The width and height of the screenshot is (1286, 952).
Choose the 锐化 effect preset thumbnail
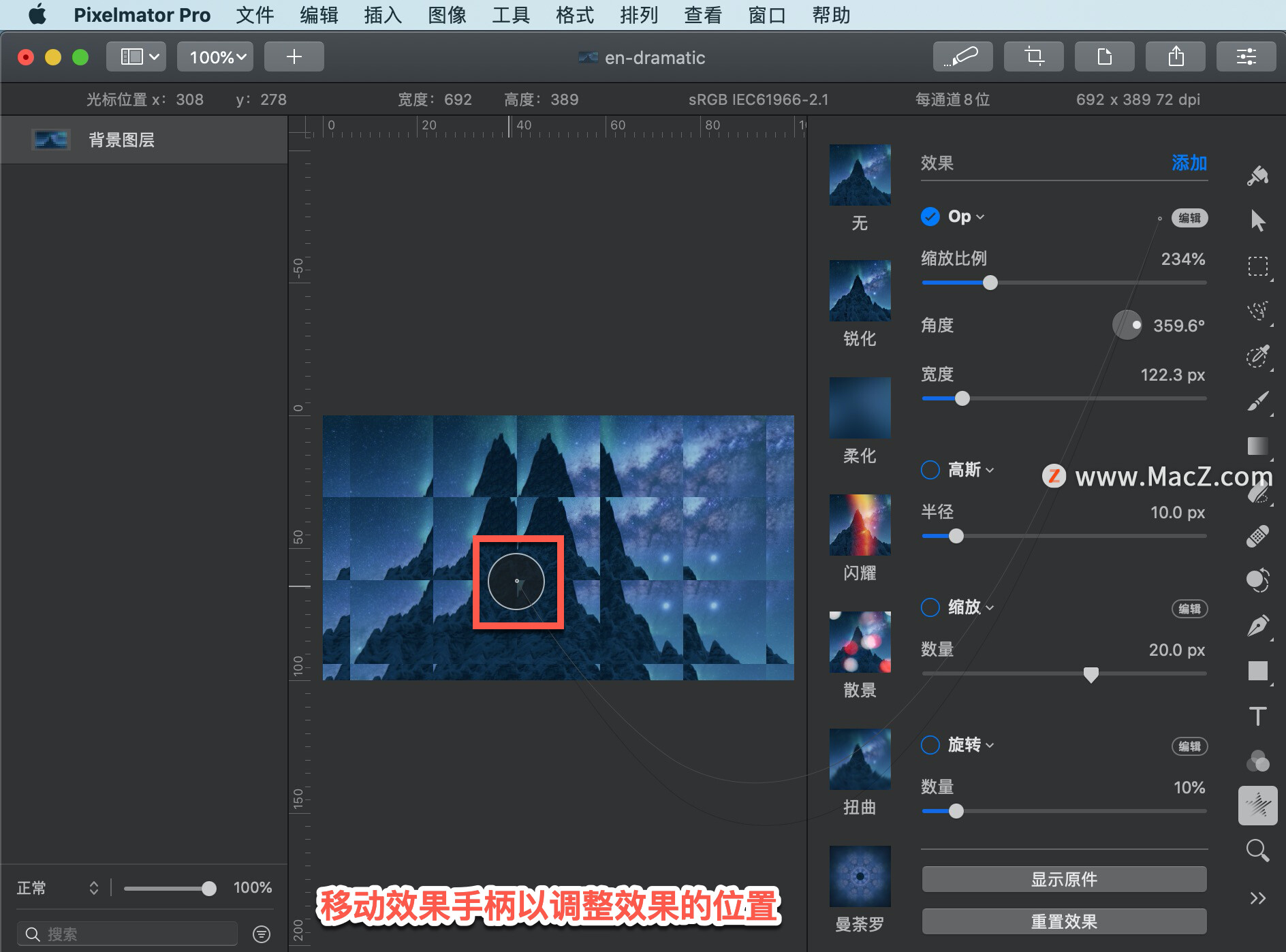860,291
